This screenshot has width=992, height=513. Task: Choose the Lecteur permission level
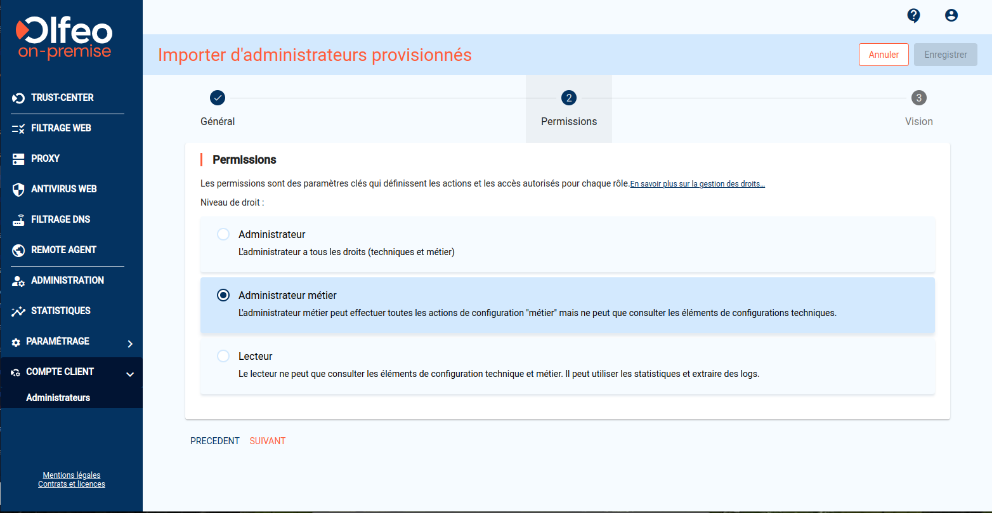[223, 356]
